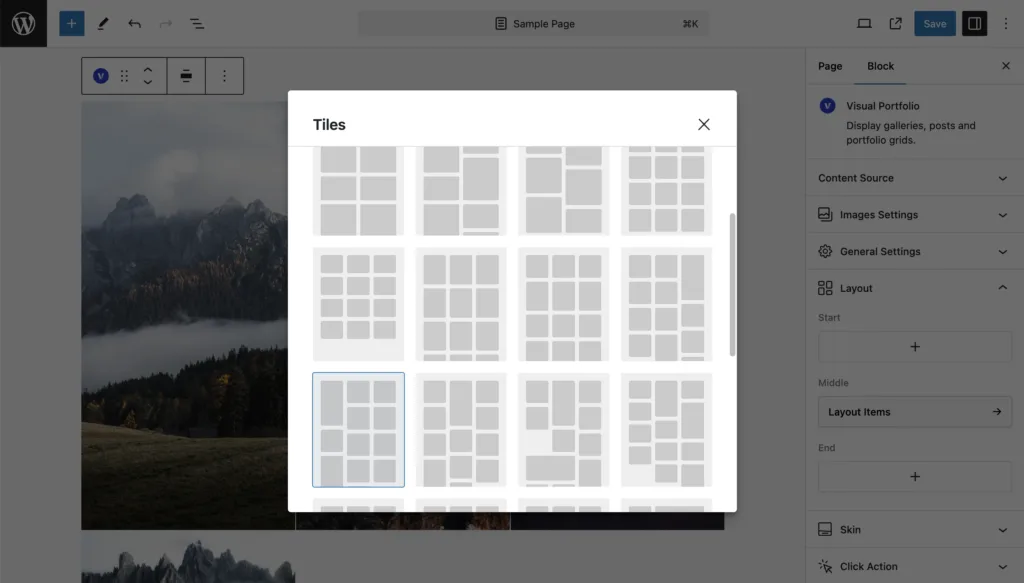The image size is (1024, 583).
Task: Expand the Click Action panel
Action: 914,566
